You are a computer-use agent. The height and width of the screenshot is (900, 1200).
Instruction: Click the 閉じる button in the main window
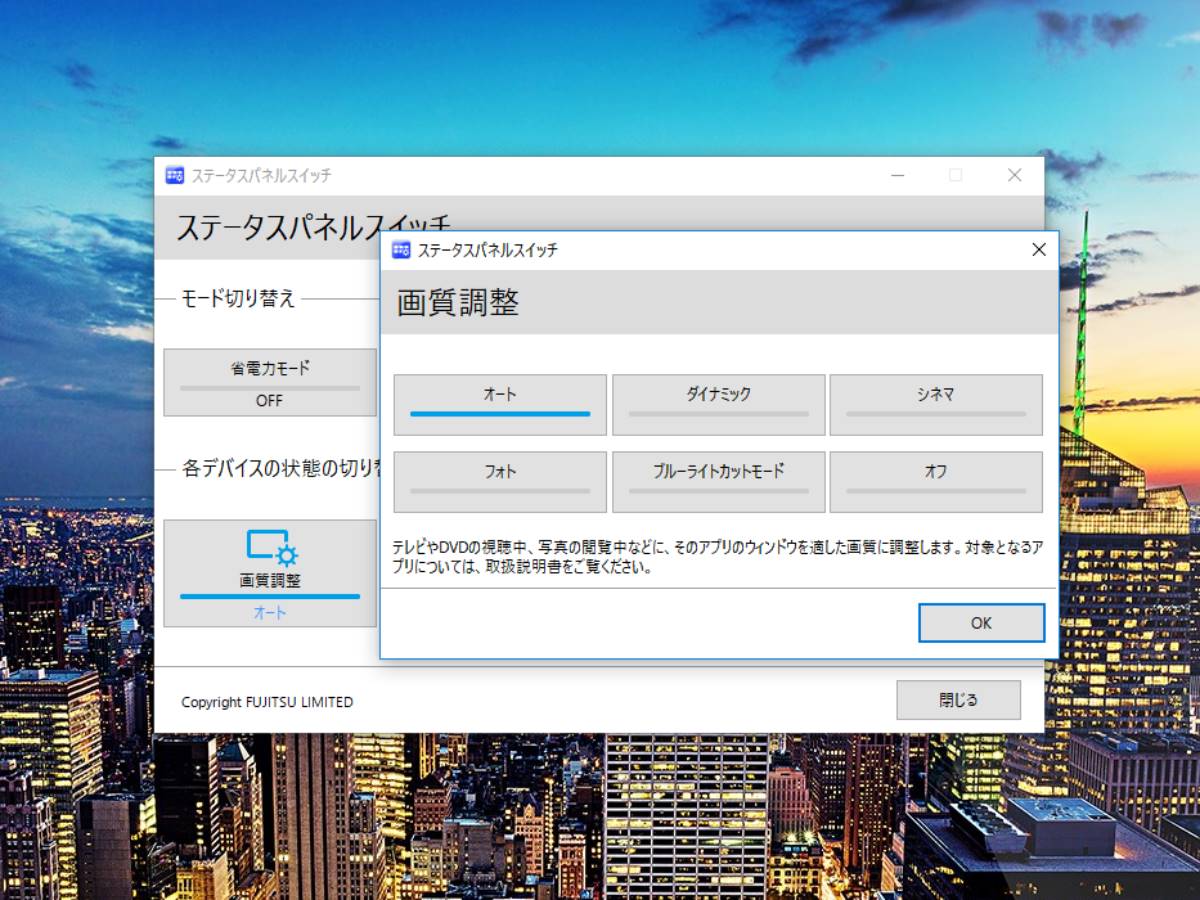point(958,700)
